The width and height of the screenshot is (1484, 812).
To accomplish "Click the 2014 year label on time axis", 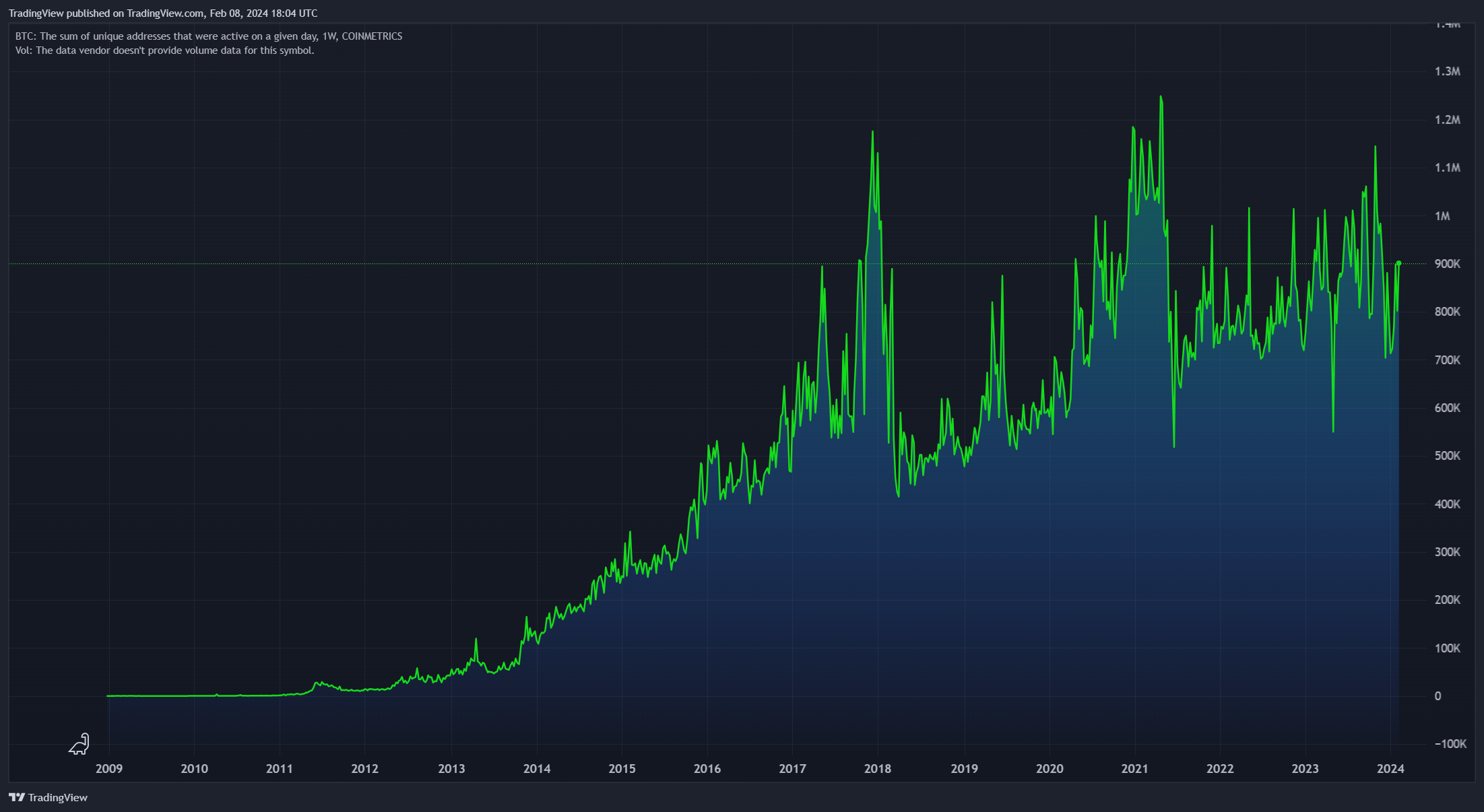I will [x=537, y=768].
